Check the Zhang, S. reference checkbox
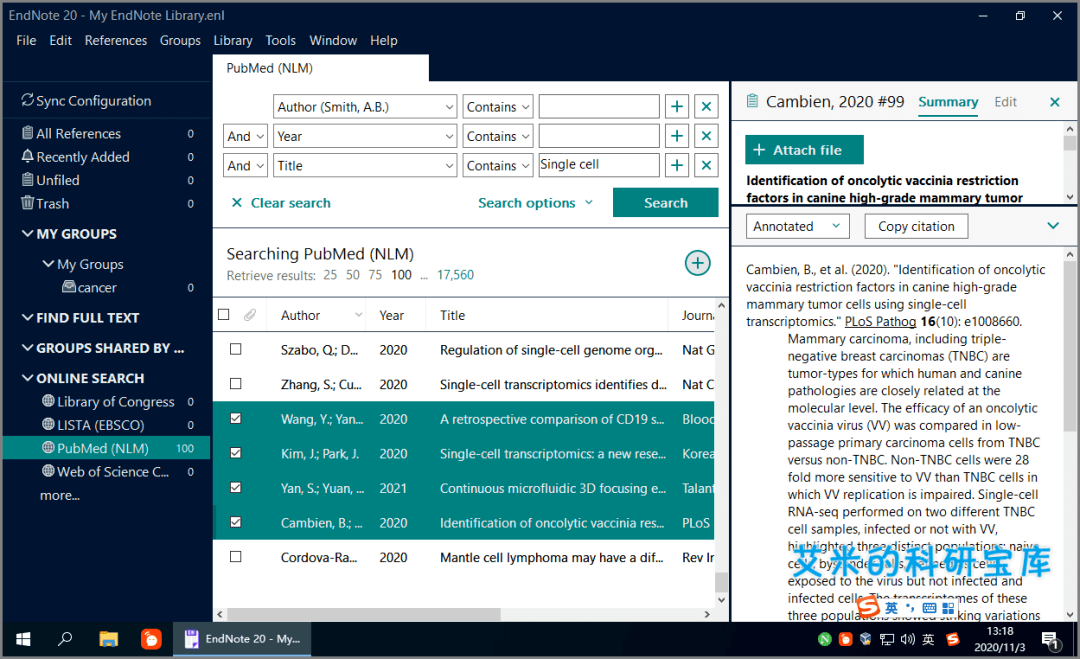Image resolution: width=1080 pixels, height=659 pixels. 236,384
